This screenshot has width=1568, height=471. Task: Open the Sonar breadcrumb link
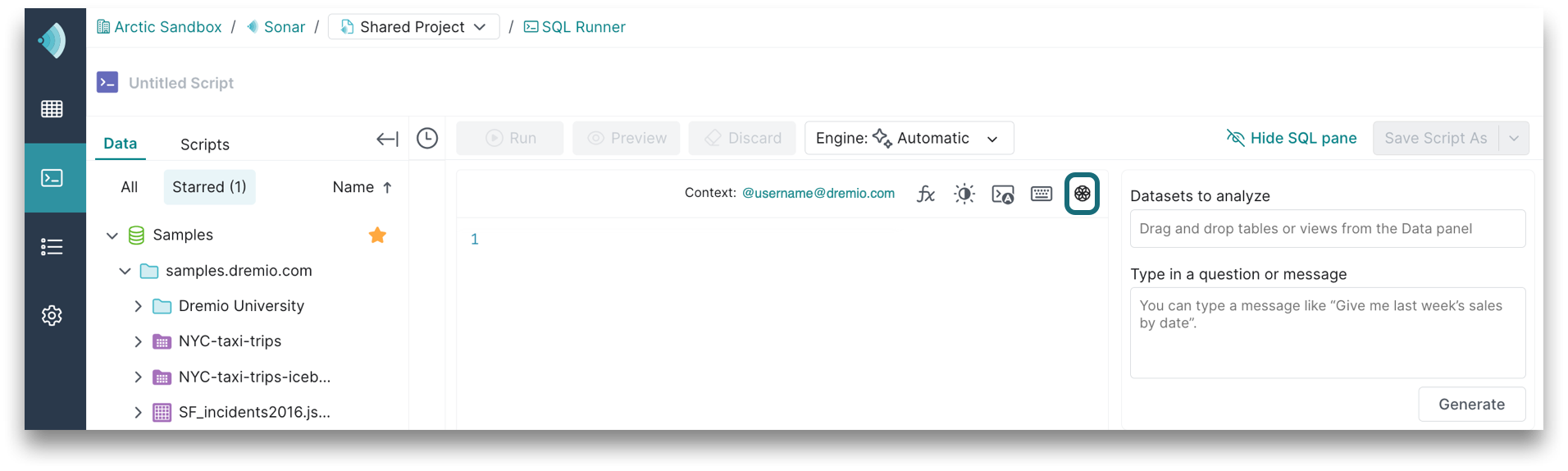pos(276,27)
